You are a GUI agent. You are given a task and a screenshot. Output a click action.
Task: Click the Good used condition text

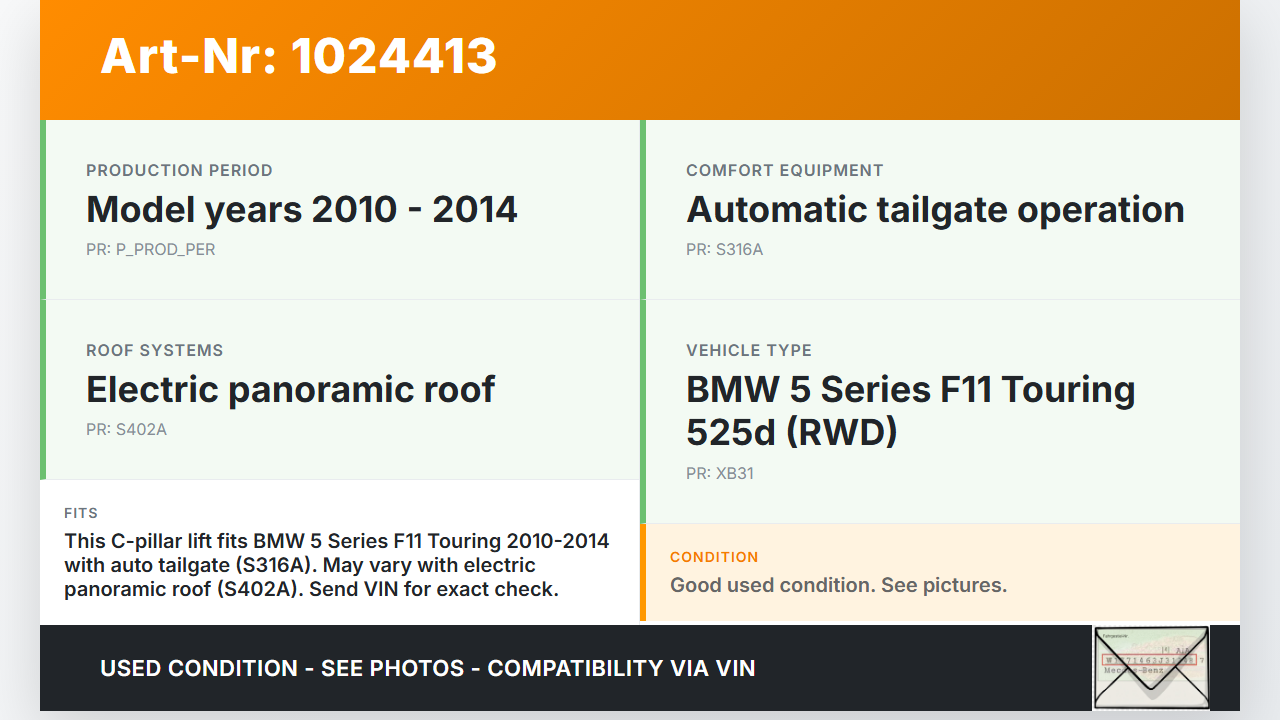tap(838, 585)
